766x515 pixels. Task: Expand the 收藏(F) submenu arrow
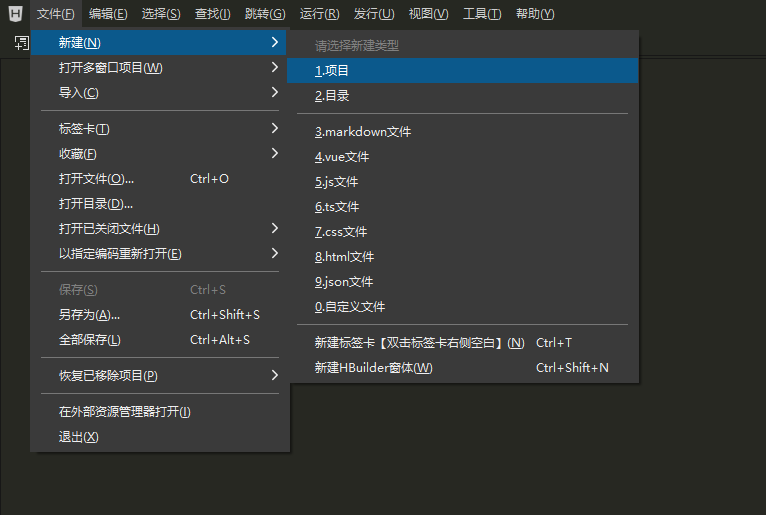[275, 153]
